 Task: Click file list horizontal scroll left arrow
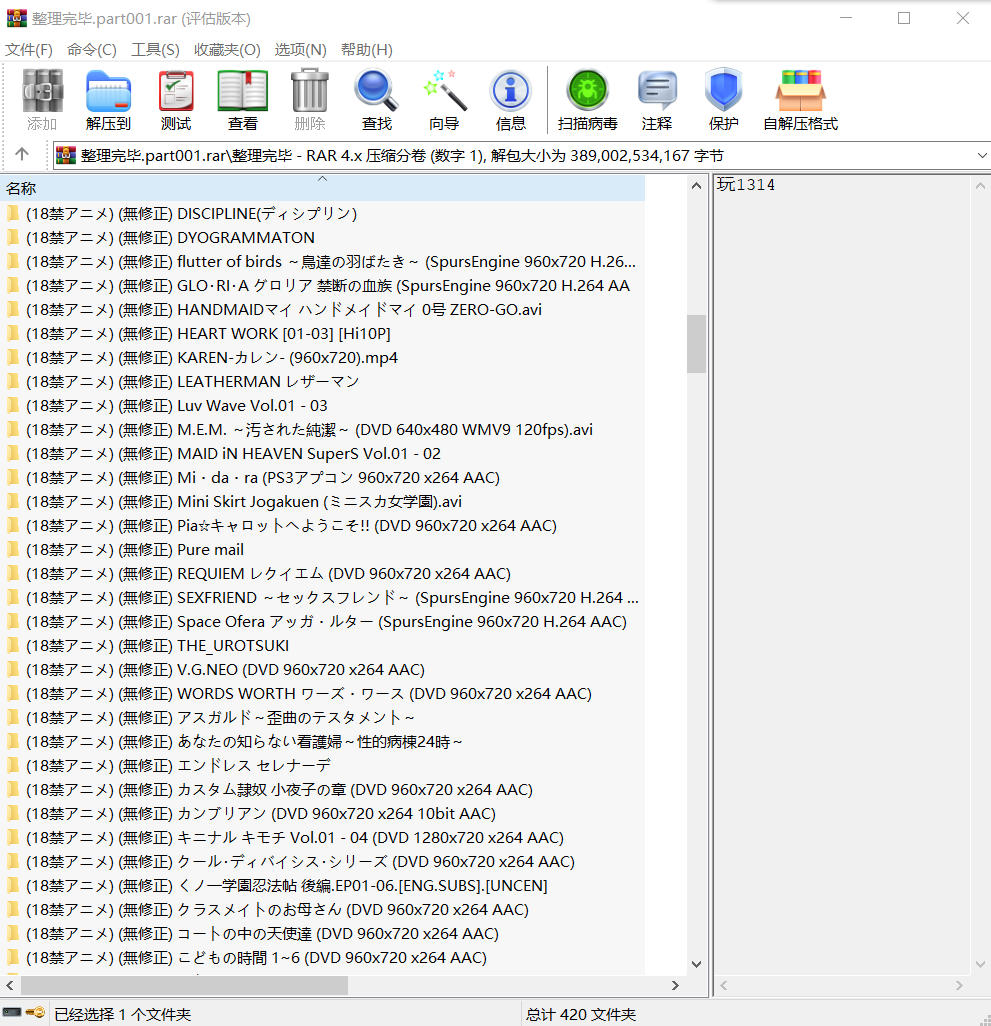[x=10, y=985]
